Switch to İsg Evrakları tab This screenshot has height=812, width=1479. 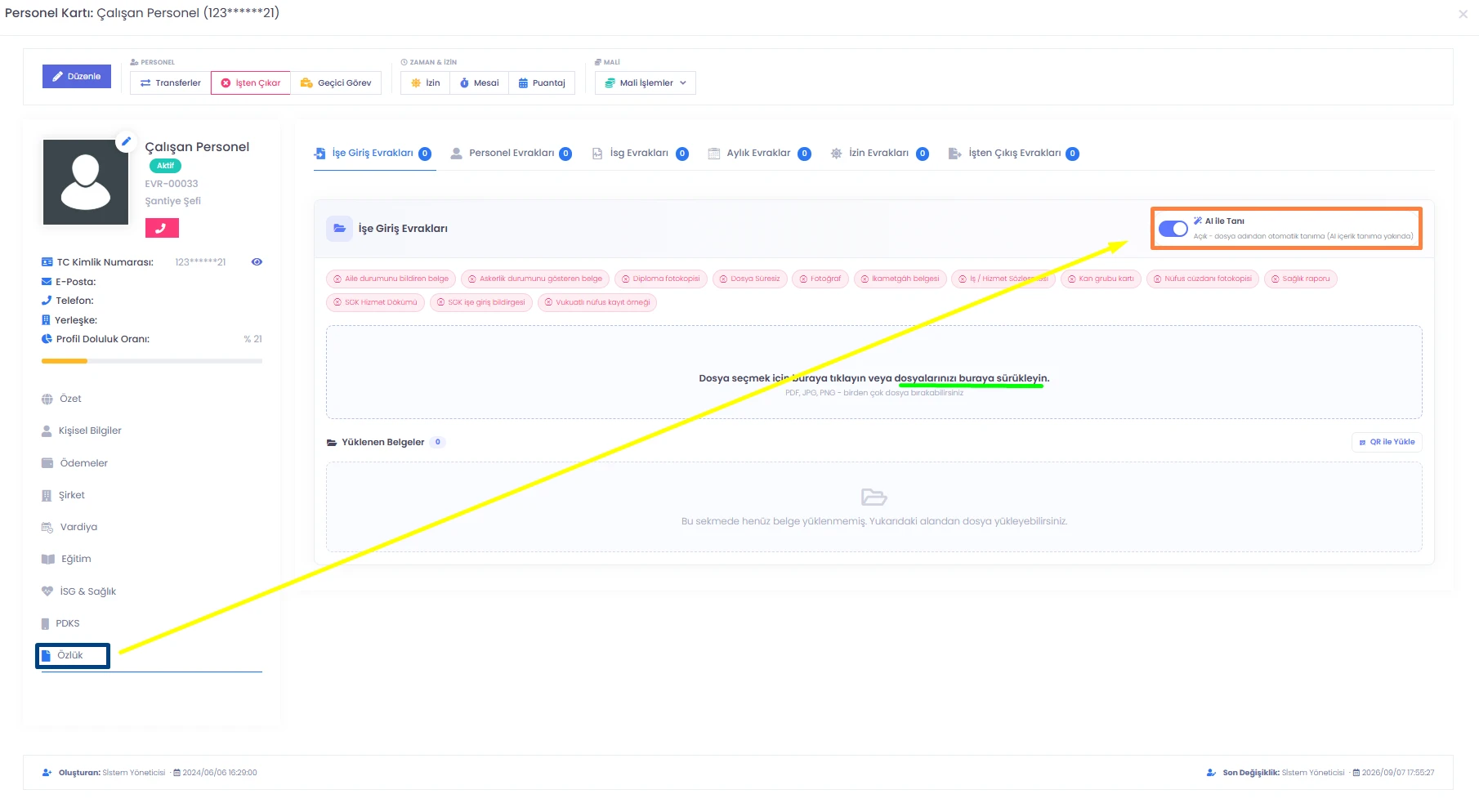pos(641,153)
